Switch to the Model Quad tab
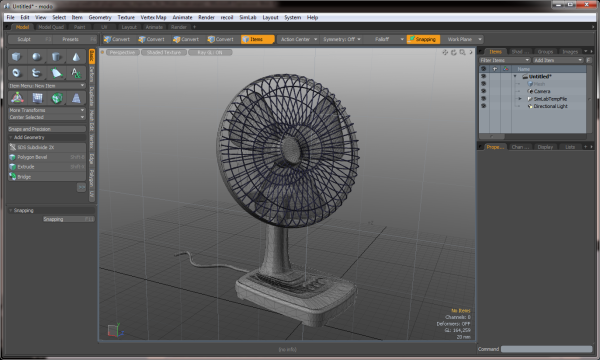This screenshot has height=360, width=600. [51, 27]
